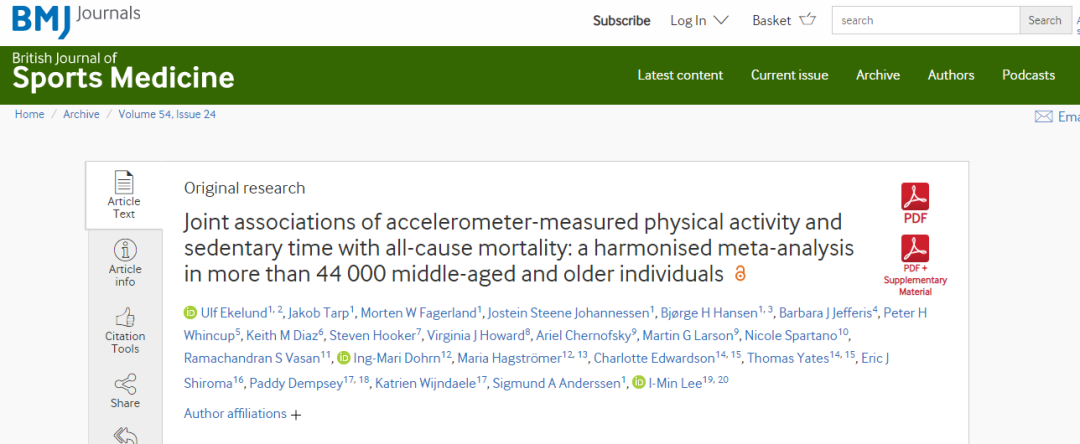Screen dimensions: 1080x444
Task: Open the Article info sidebar icon
Action: pyautogui.click(x=125, y=250)
